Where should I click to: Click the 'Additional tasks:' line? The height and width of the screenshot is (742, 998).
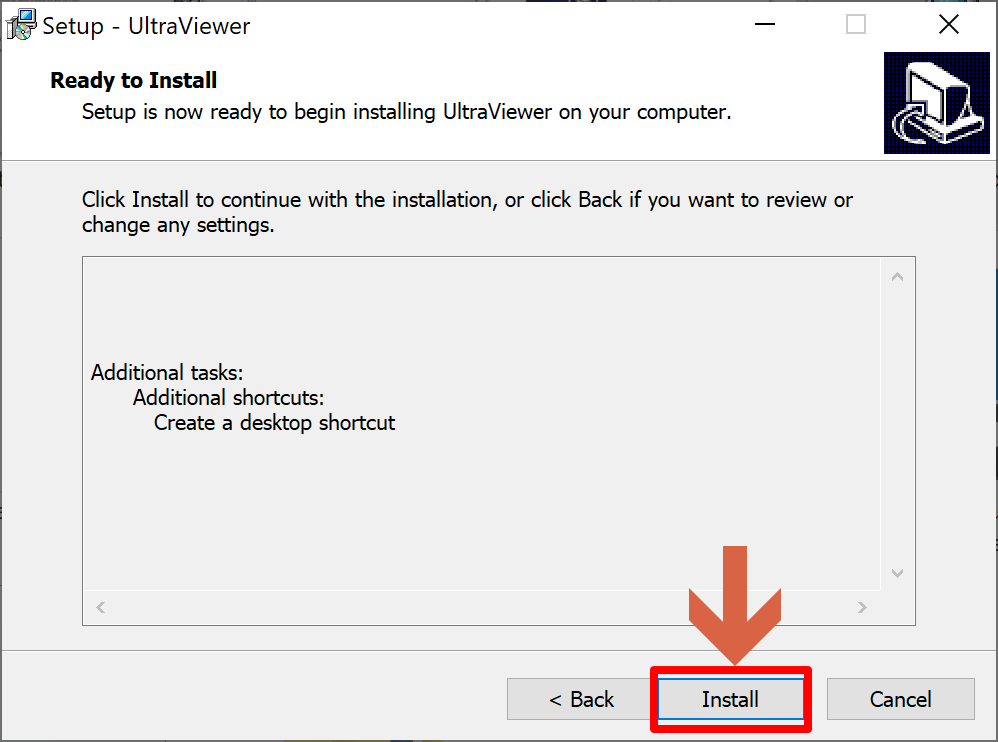point(167,372)
